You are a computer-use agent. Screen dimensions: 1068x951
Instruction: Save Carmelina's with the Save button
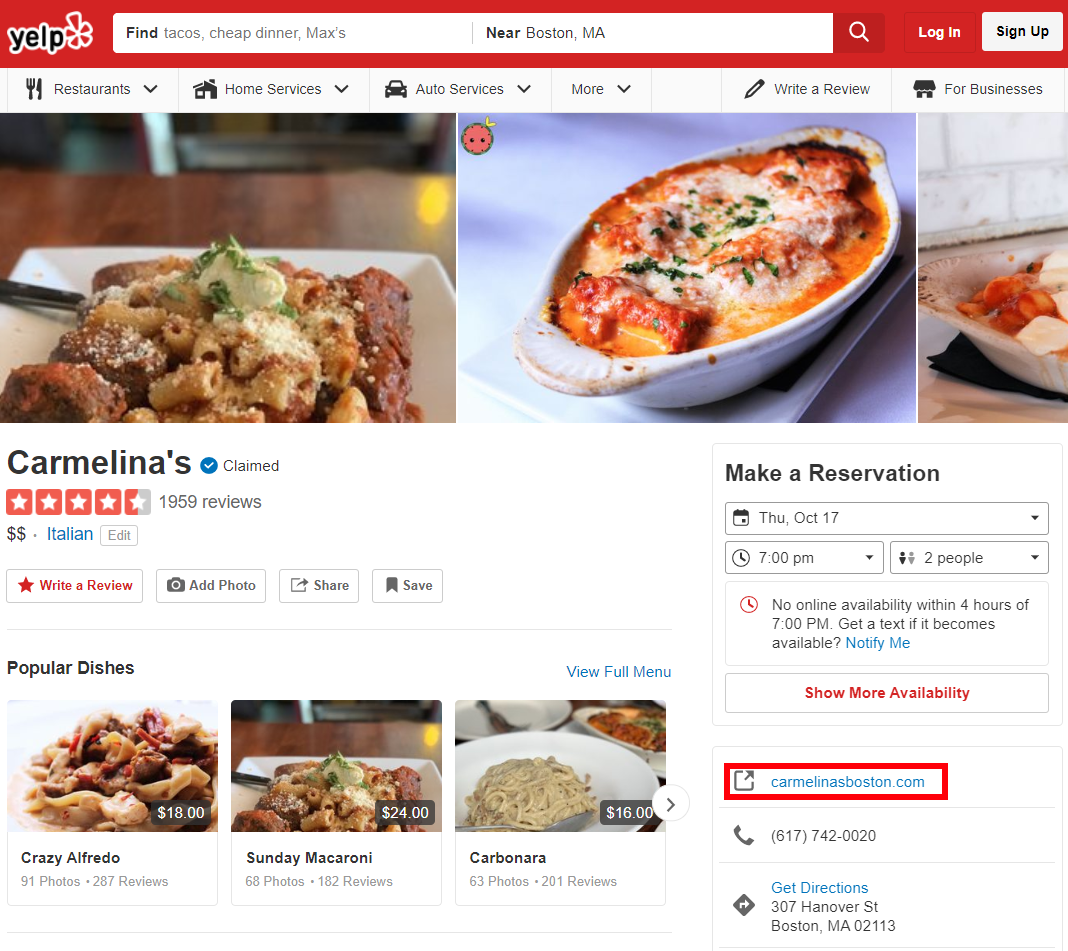click(407, 586)
